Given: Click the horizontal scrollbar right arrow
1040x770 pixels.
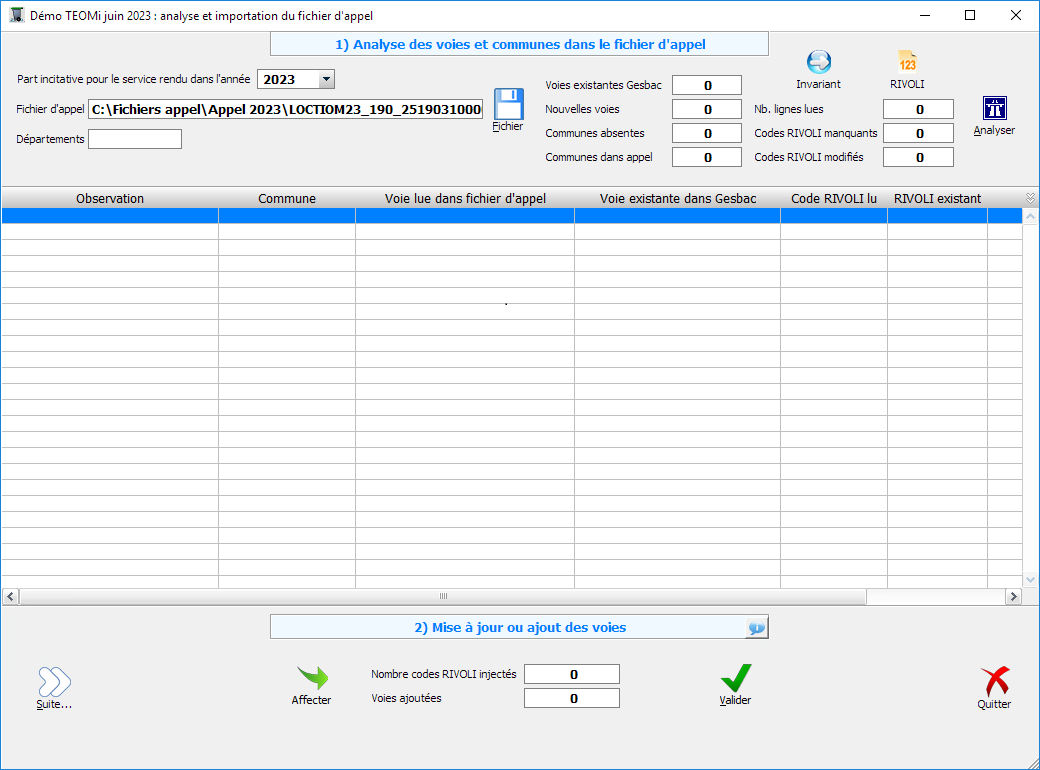Looking at the screenshot, I should point(1013,596).
